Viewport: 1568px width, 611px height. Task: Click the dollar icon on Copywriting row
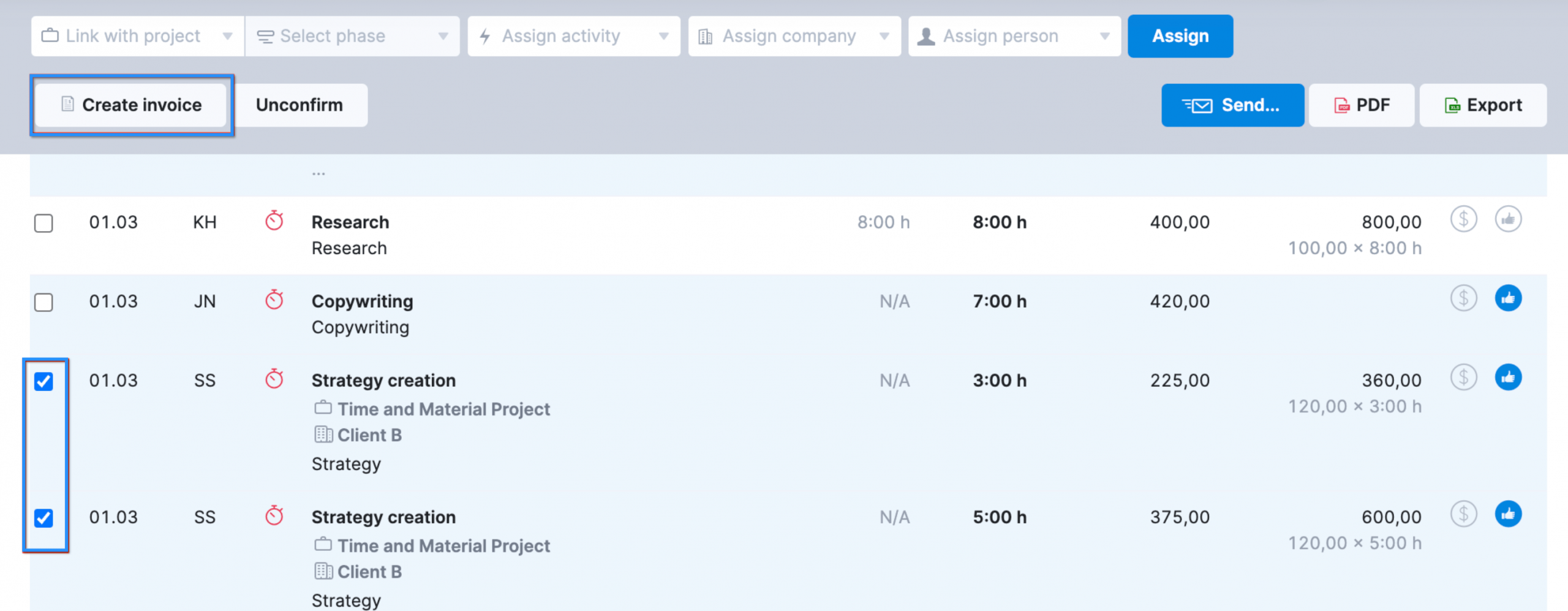1463,298
